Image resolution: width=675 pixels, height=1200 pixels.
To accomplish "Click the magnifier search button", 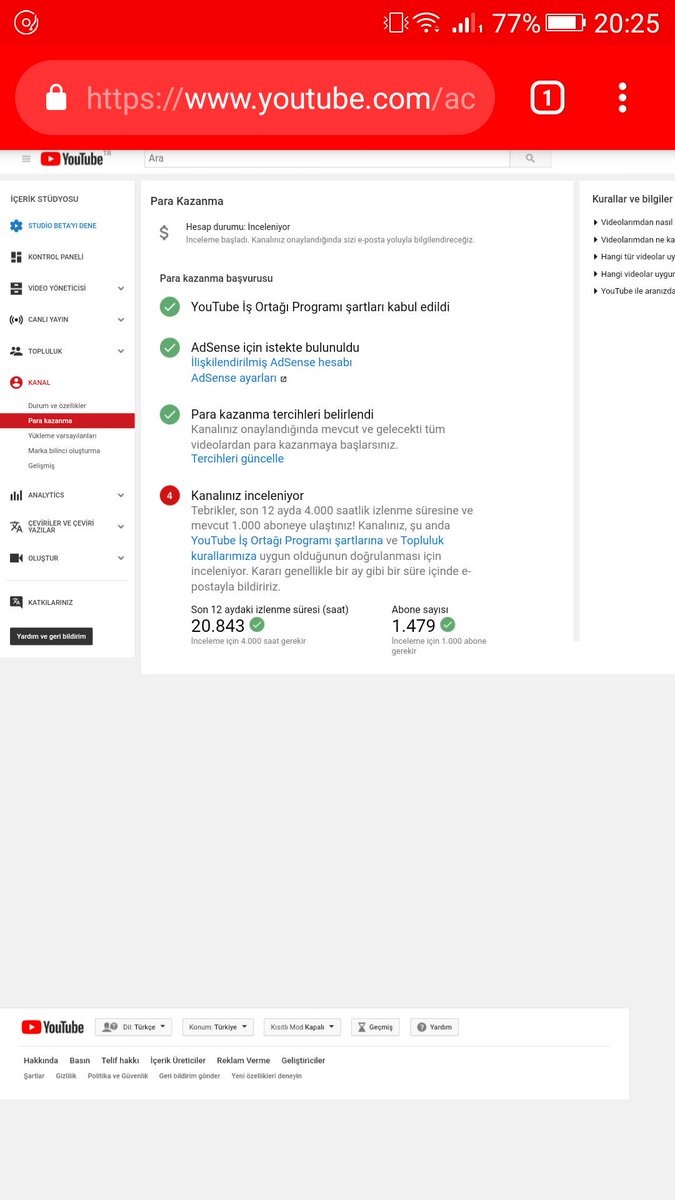I will click(x=530, y=158).
